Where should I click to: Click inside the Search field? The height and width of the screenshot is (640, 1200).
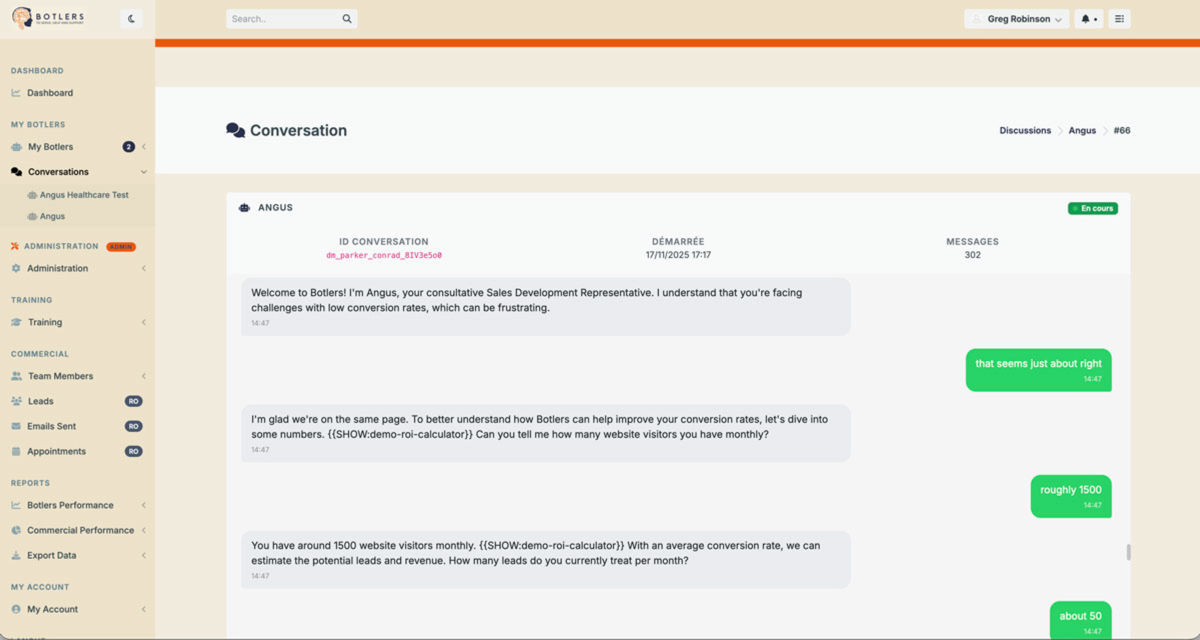pos(285,18)
